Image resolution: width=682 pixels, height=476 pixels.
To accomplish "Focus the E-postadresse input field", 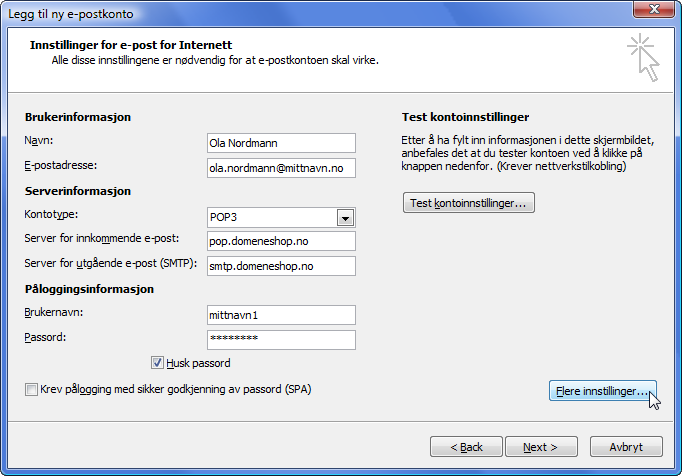I will (x=281, y=168).
